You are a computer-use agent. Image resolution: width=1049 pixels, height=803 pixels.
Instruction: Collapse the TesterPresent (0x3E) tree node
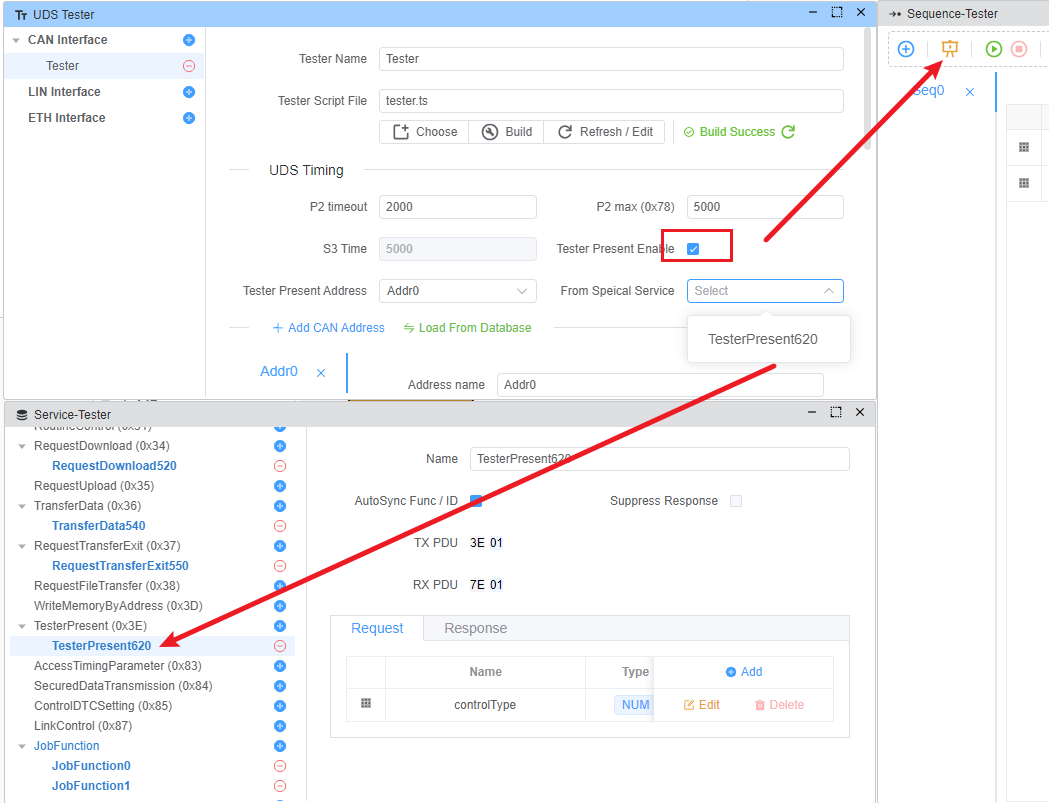click(22, 626)
